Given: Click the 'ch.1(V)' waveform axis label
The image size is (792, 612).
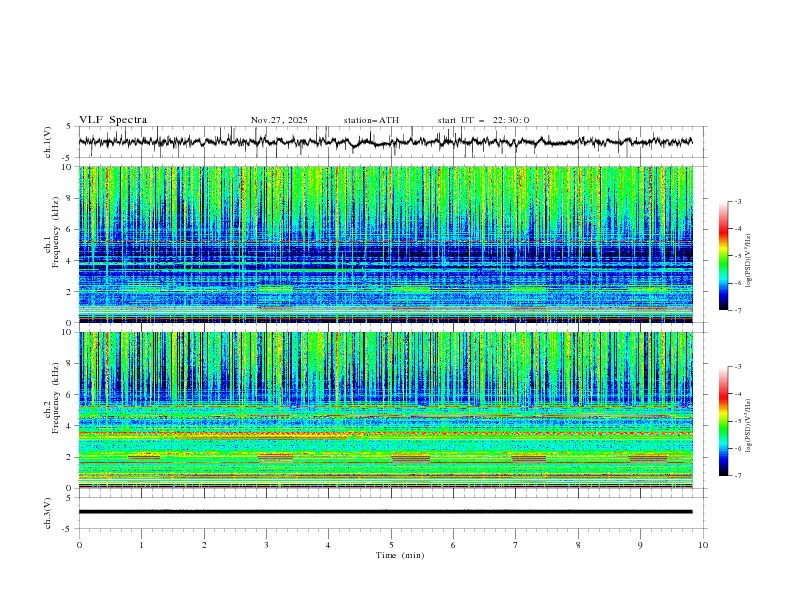Looking at the screenshot, I should (48, 142).
